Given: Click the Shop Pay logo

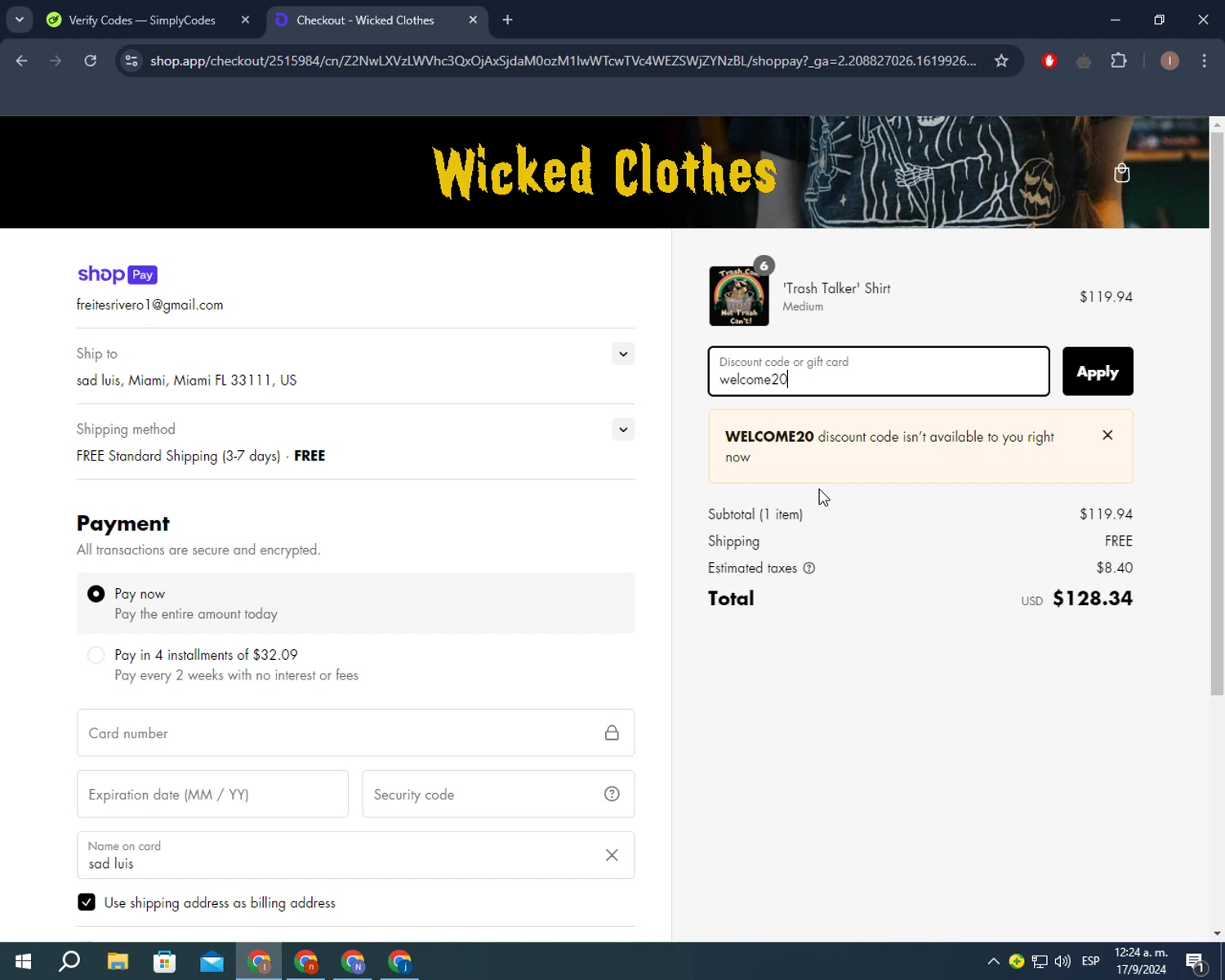Looking at the screenshot, I should 118,274.
